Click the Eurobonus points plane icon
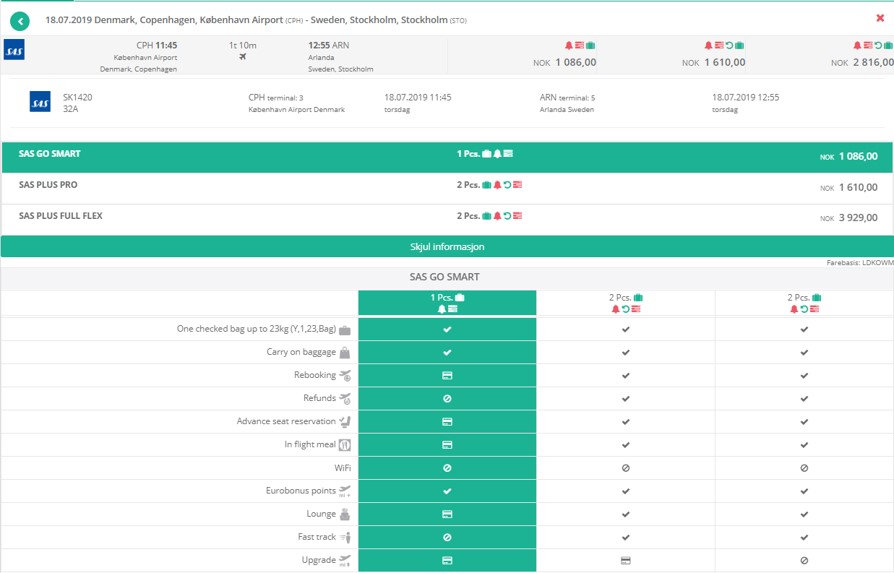 point(345,491)
